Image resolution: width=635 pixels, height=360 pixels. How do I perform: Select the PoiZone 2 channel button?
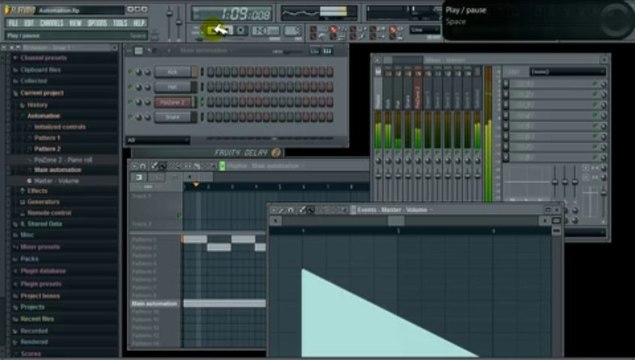coord(173,102)
